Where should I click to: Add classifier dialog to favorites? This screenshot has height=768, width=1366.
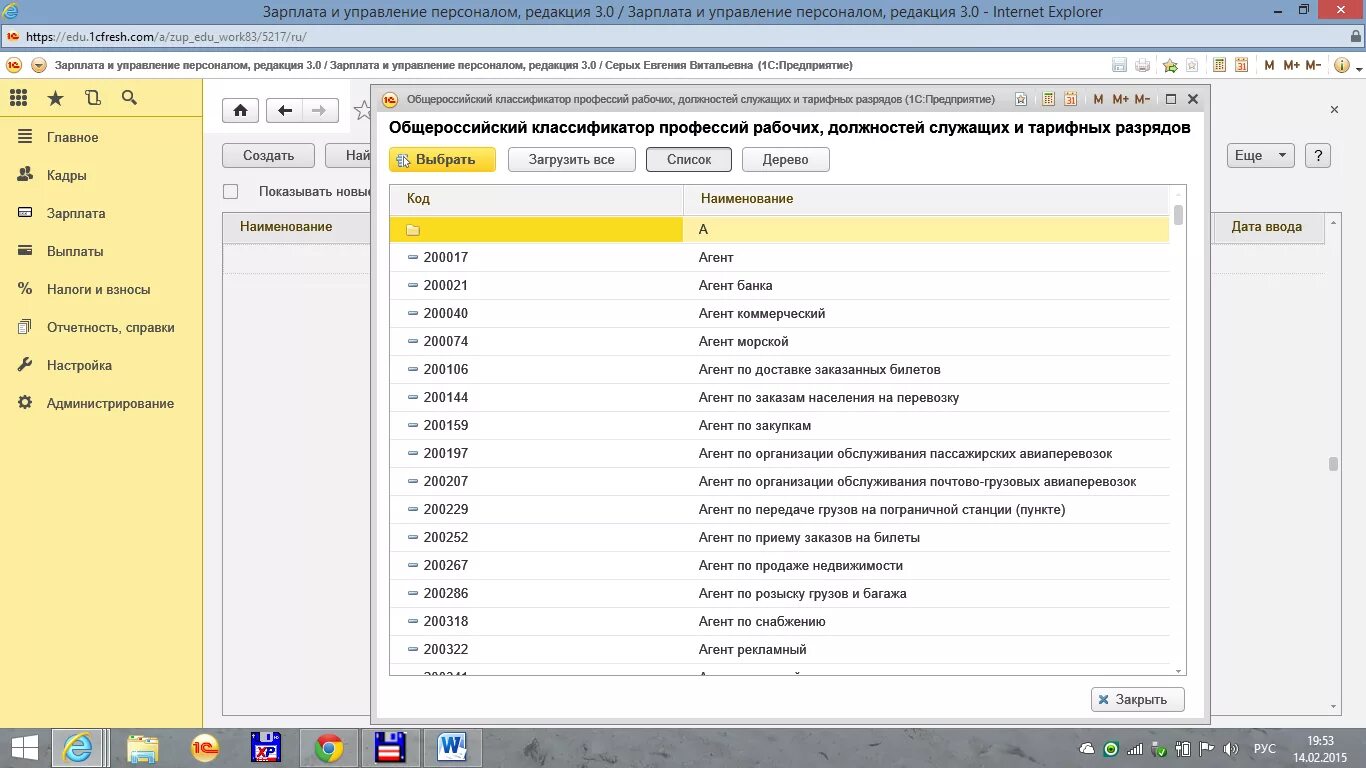coord(1021,99)
